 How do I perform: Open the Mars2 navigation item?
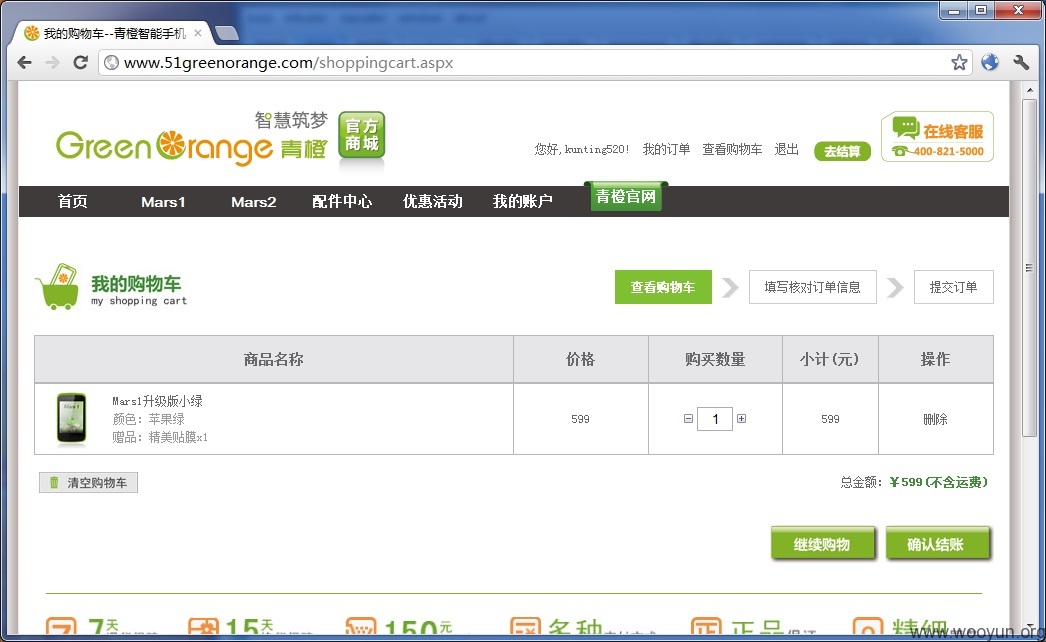(x=253, y=202)
